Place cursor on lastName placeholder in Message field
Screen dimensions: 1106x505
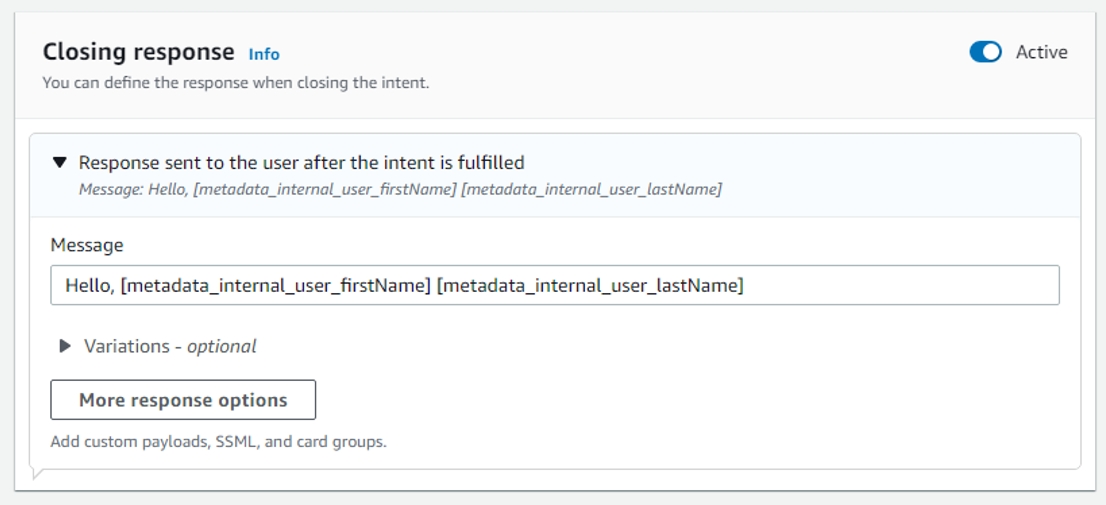[x=590, y=286]
